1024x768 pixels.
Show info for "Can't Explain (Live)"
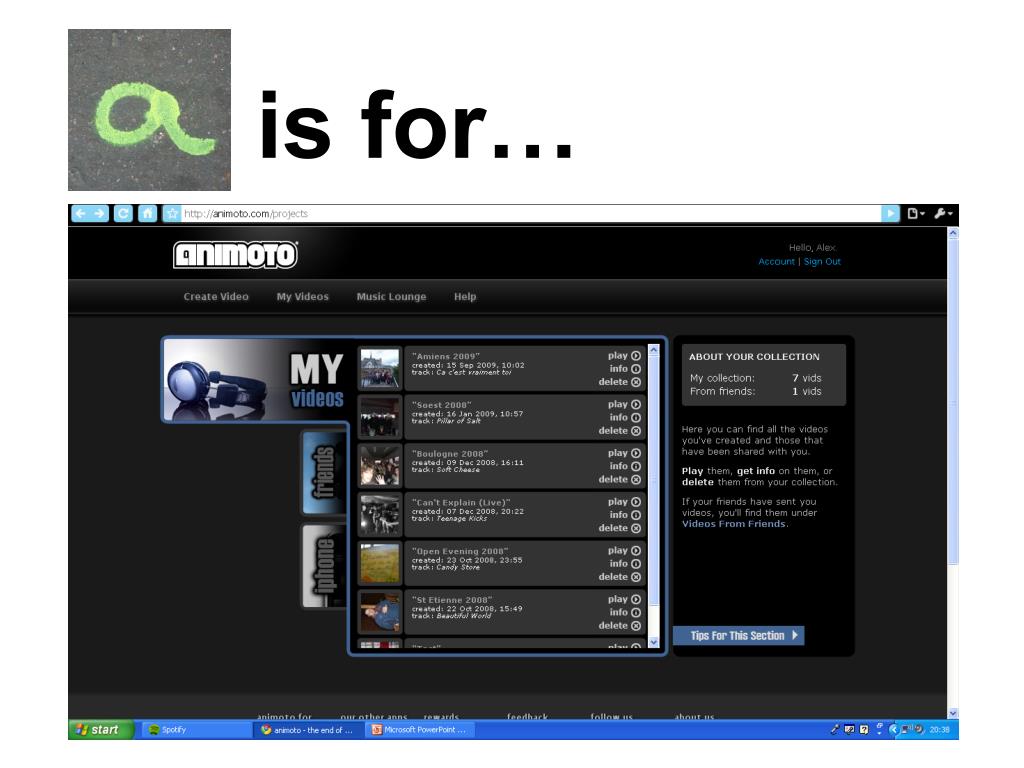pyautogui.click(x=625, y=515)
